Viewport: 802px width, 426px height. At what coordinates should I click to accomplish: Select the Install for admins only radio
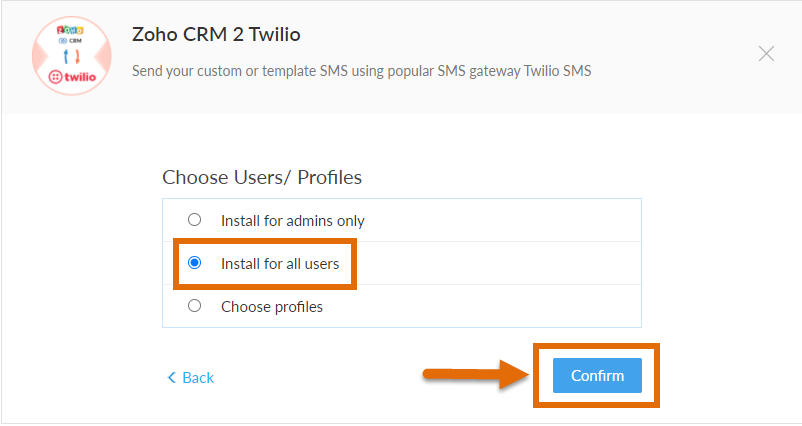point(195,220)
